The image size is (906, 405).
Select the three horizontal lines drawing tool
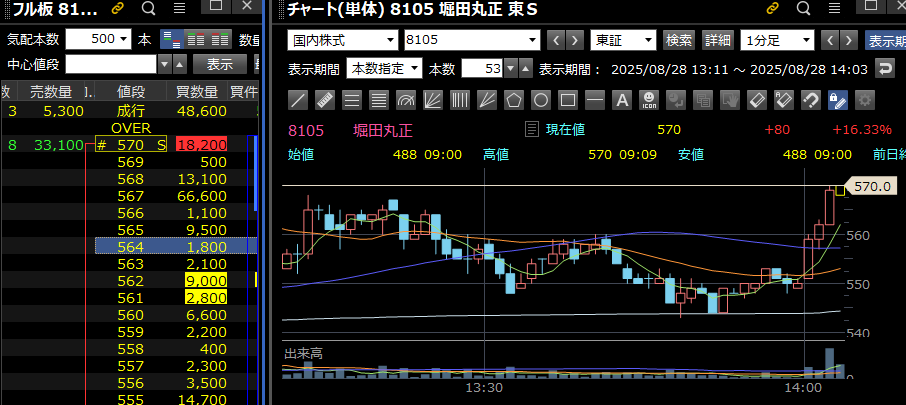click(x=352, y=101)
